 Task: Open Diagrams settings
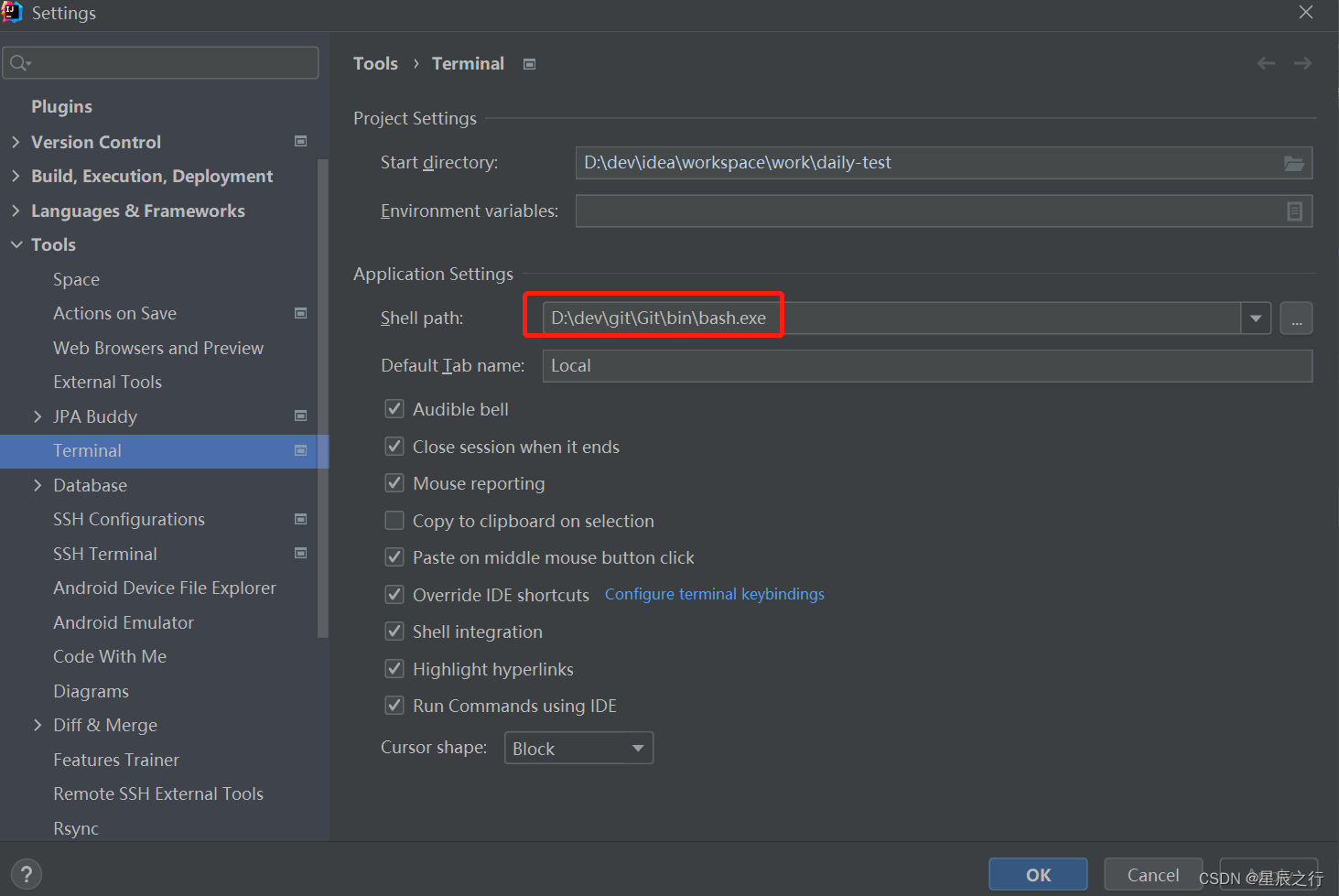tap(91, 691)
